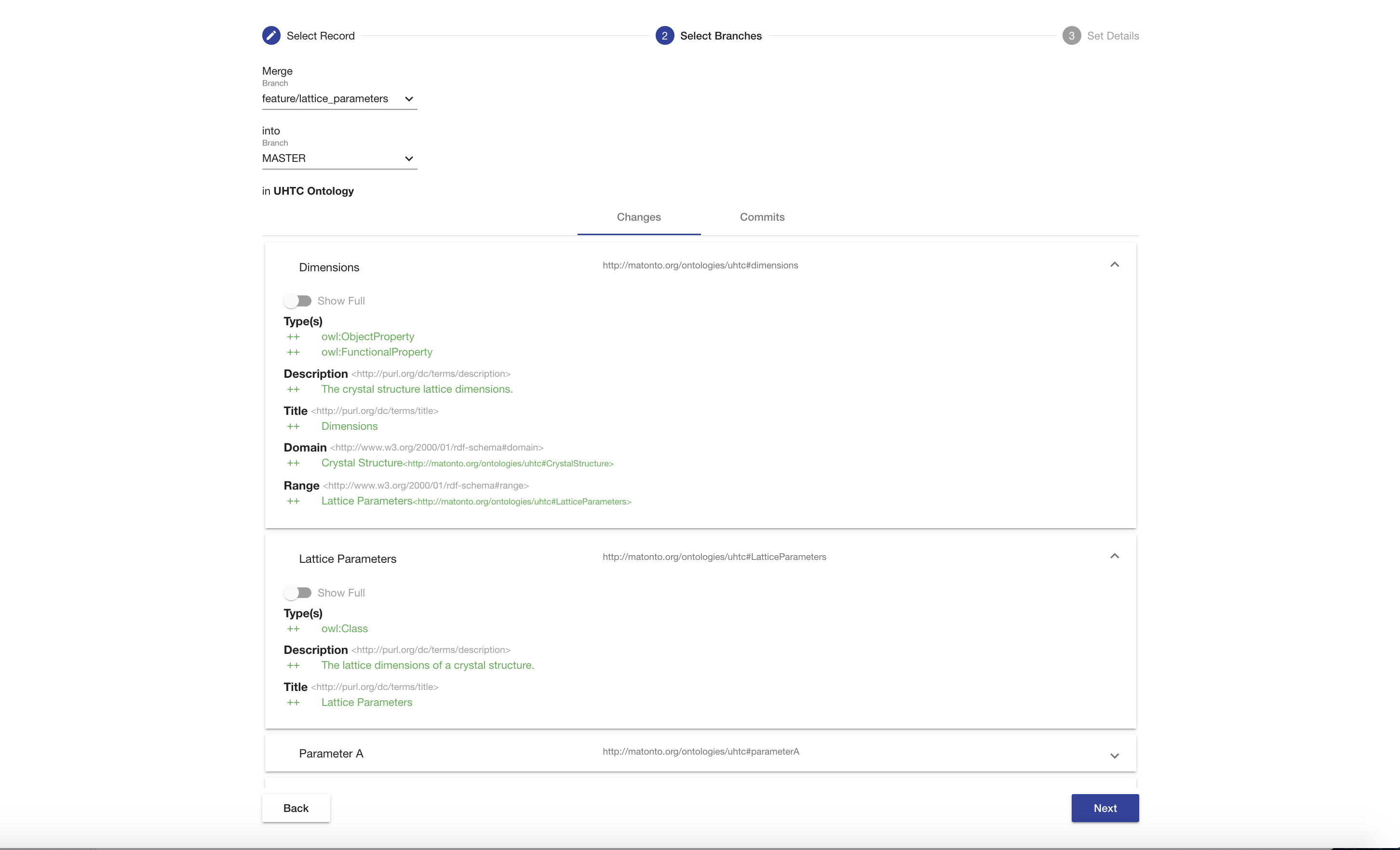This screenshot has width=1400, height=850.
Task: Click the Back button
Action: [296, 808]
